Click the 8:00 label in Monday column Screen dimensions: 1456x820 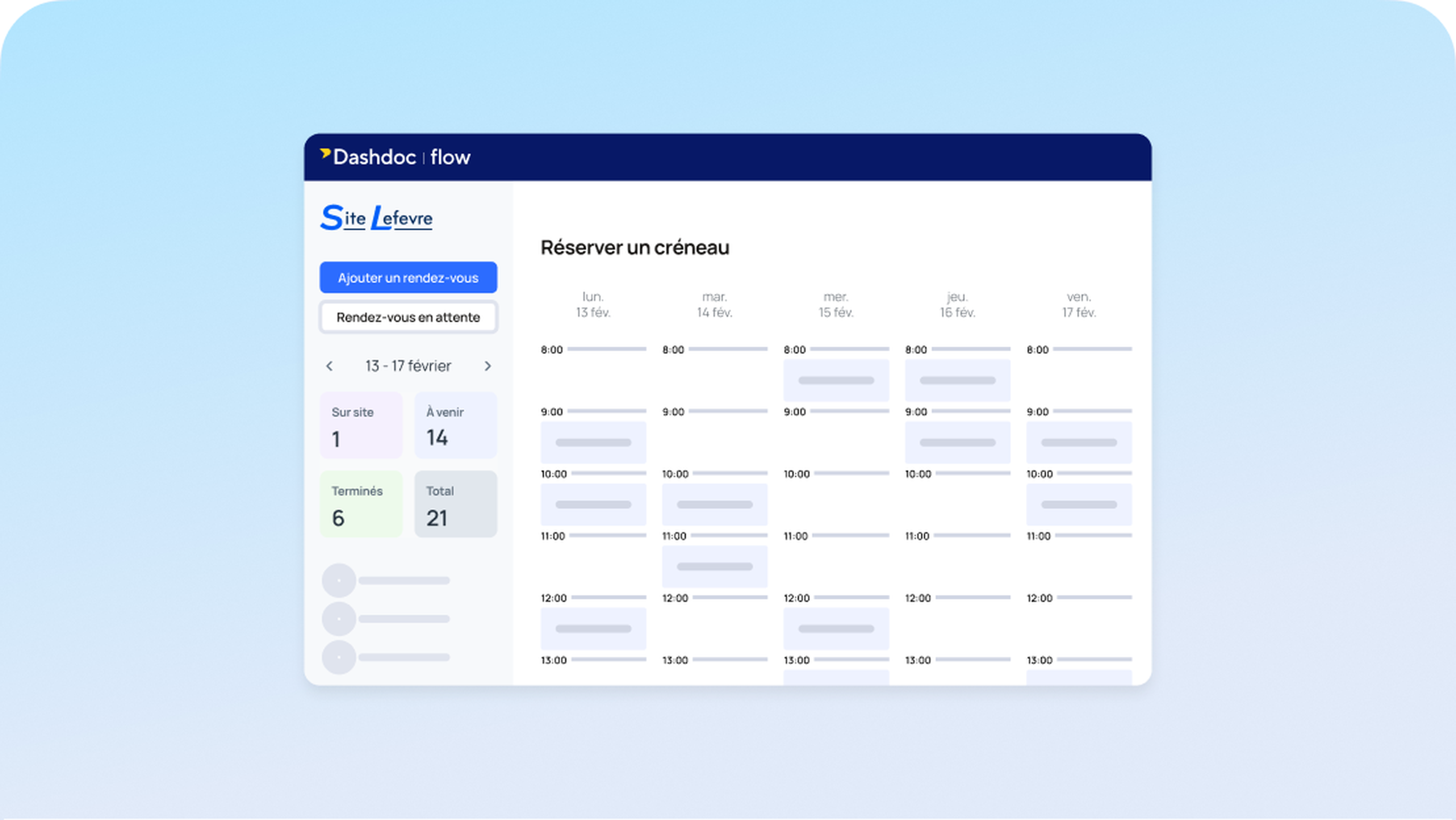click(x=552, y=350)
